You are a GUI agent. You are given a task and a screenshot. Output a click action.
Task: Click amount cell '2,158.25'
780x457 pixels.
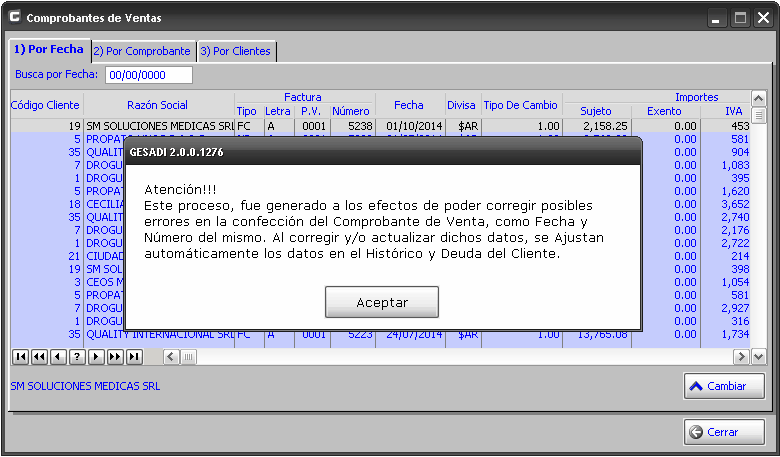[605, 126]
